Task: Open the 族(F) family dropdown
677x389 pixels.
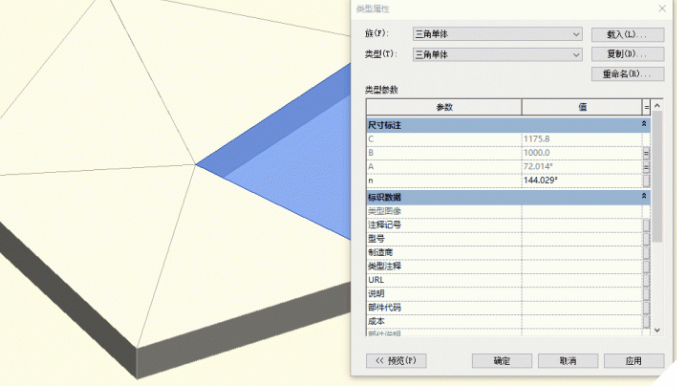Action: 497,34
